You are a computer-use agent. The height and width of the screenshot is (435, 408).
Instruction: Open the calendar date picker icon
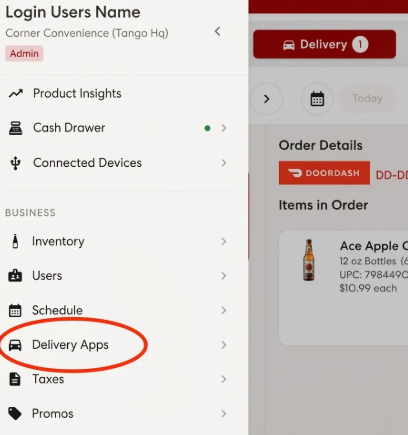317,99
